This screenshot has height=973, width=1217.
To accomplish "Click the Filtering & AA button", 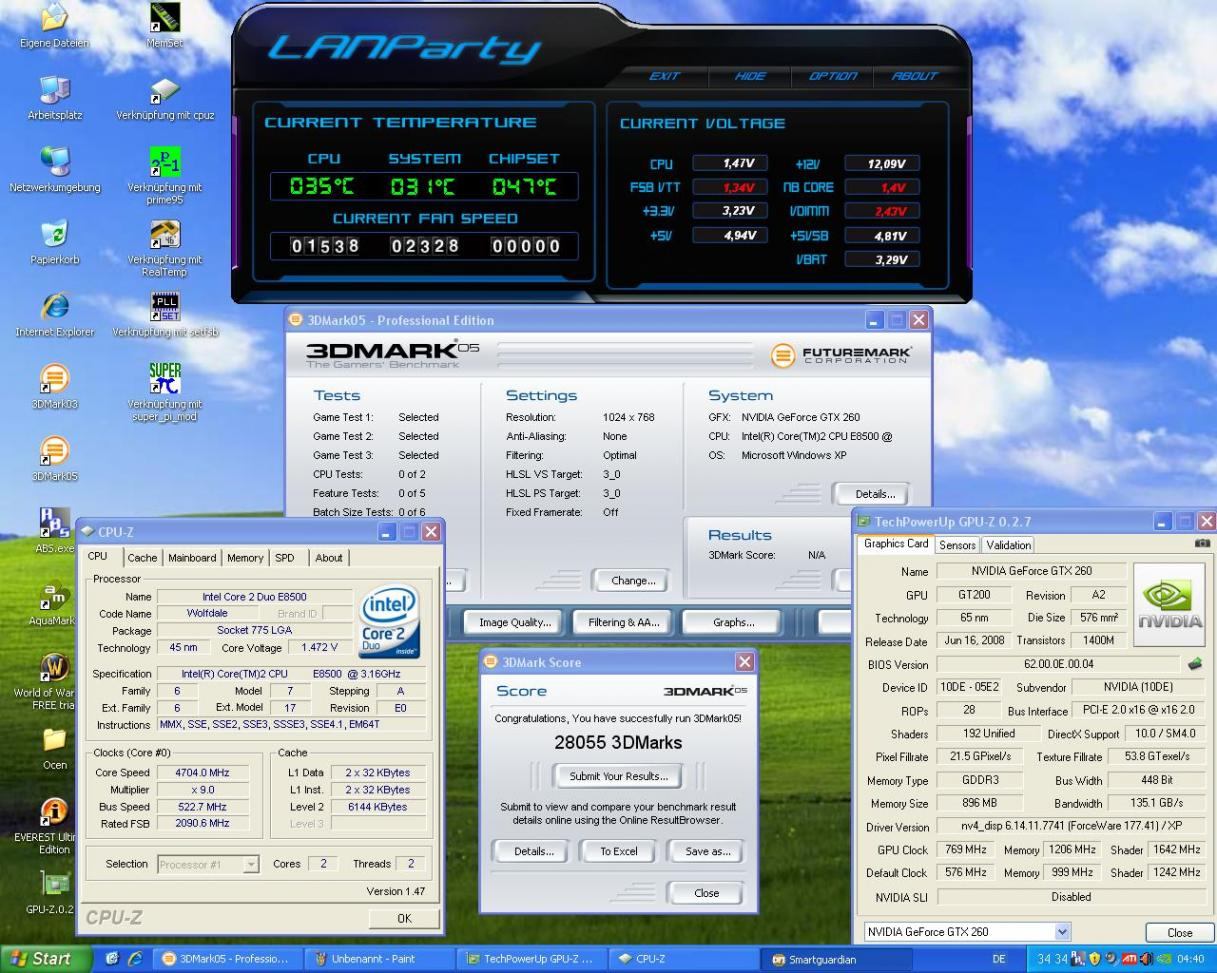I will (624, 622).
